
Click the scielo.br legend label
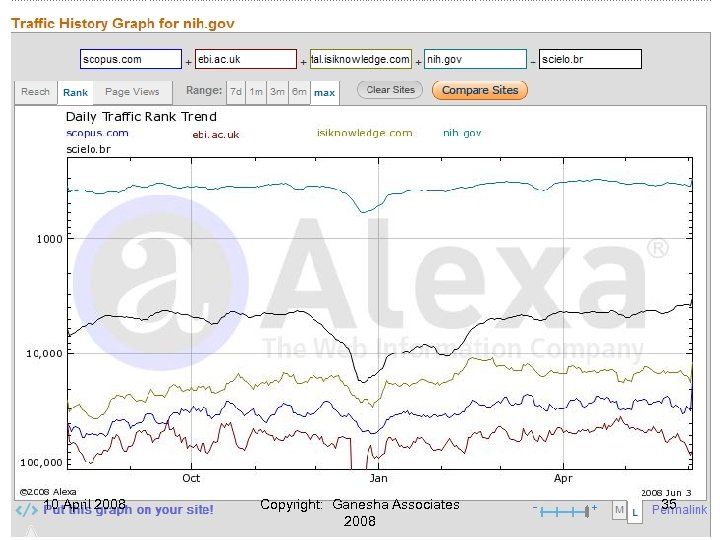(89, 149)
